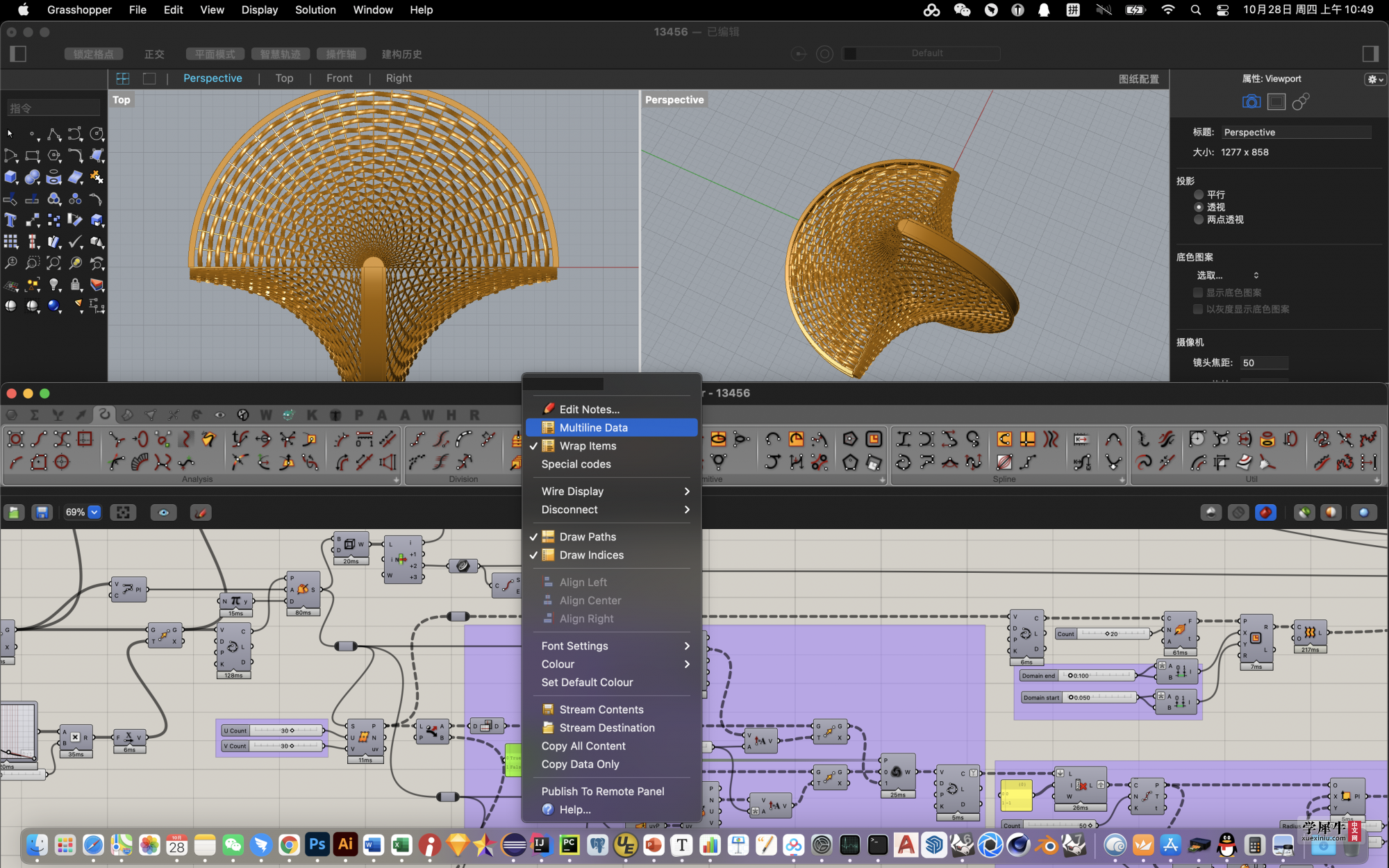Toggle 操作轴 gumball
This screenshot has height=868, width=1389.
tap(341, 54)
